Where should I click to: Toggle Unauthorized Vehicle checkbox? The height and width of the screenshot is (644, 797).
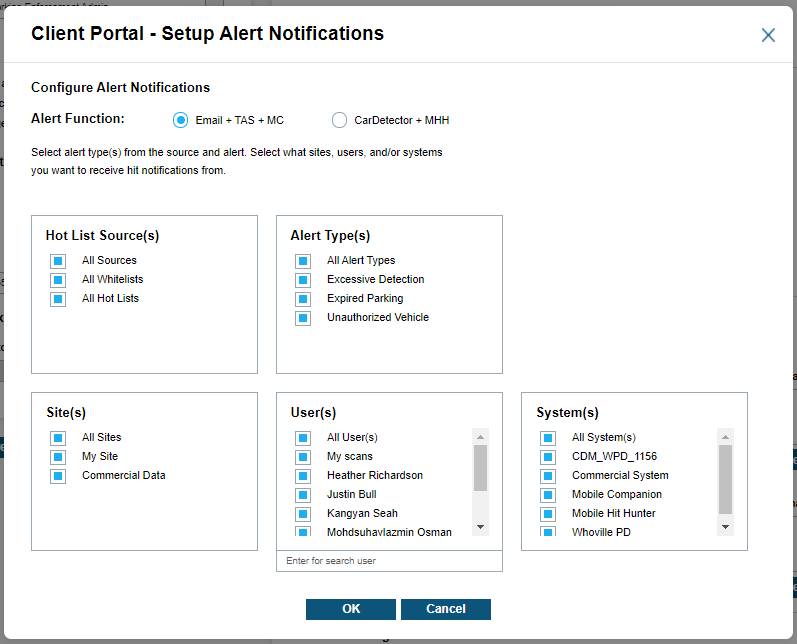[x=303, y=318]
